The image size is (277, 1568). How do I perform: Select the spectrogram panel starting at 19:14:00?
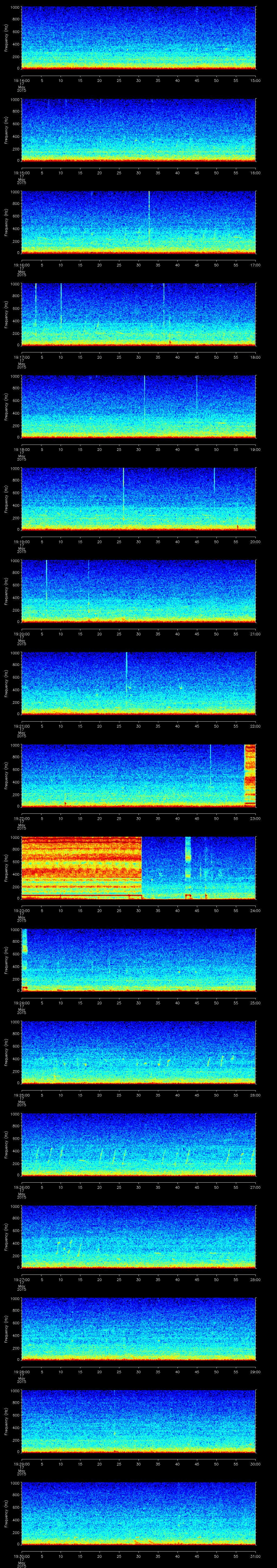pos(138,38)
